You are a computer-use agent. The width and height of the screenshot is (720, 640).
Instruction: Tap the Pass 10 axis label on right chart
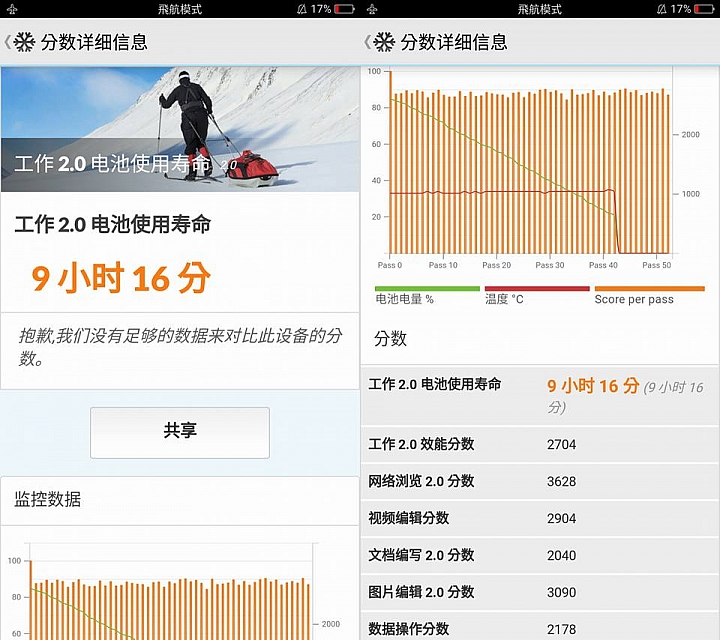443,265
